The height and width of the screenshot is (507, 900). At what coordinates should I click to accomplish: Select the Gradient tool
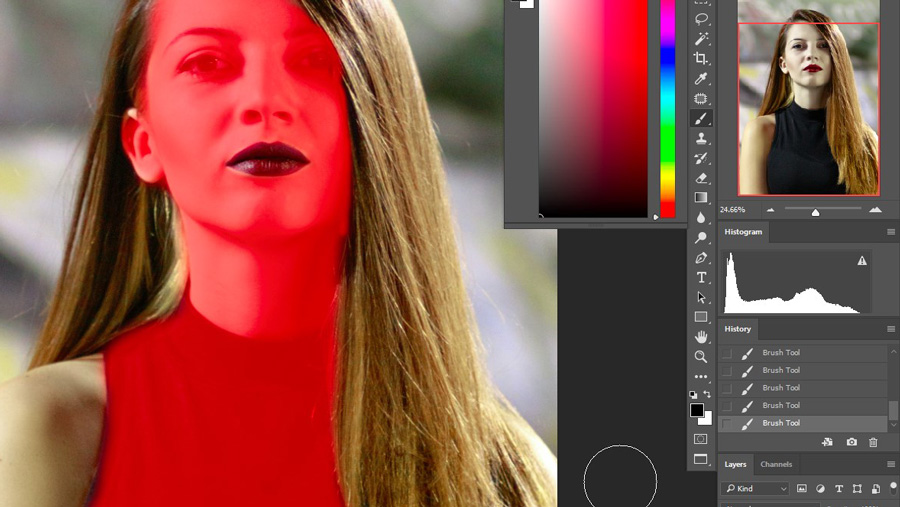click(x=701, y=198)
